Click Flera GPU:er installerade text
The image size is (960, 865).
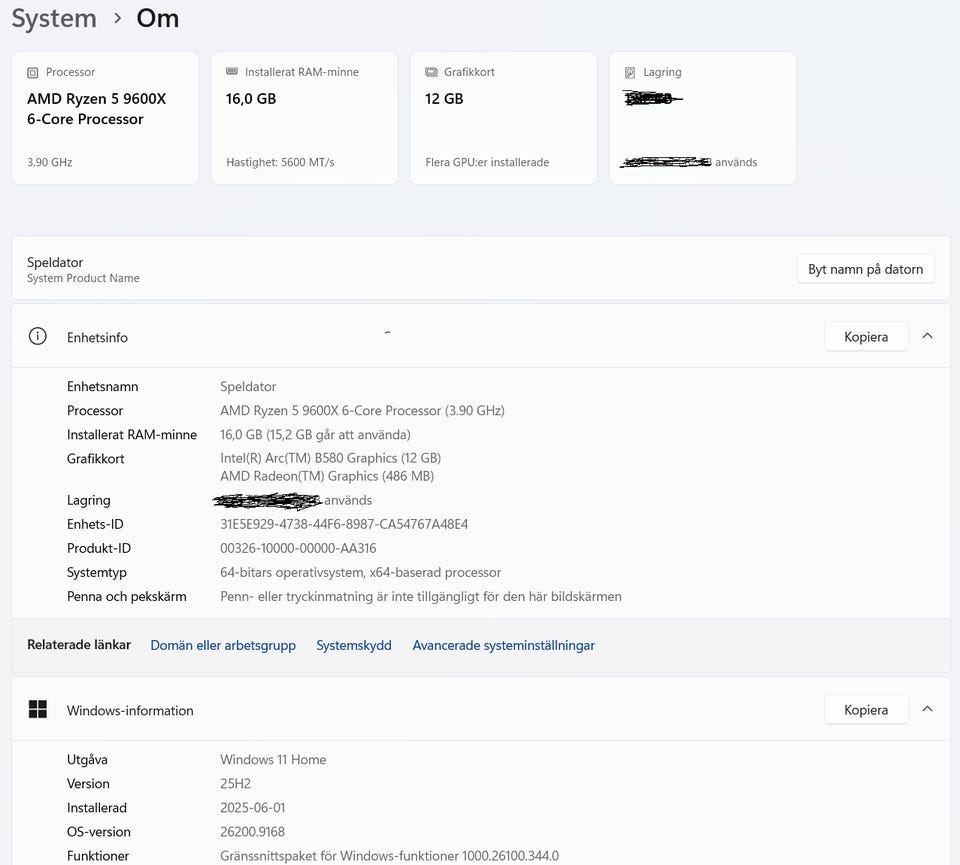pyautogui.click(x=487, y=162)
